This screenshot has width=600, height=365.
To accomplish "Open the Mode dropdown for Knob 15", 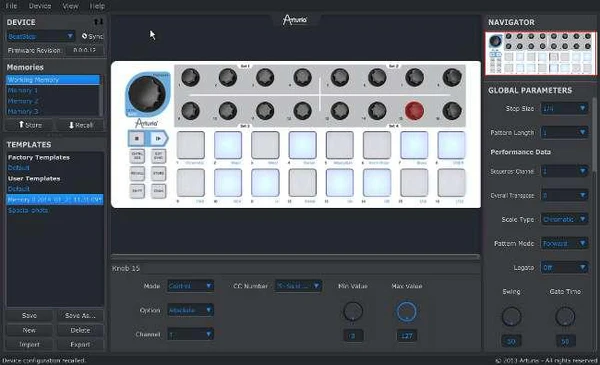I will 190,286.
